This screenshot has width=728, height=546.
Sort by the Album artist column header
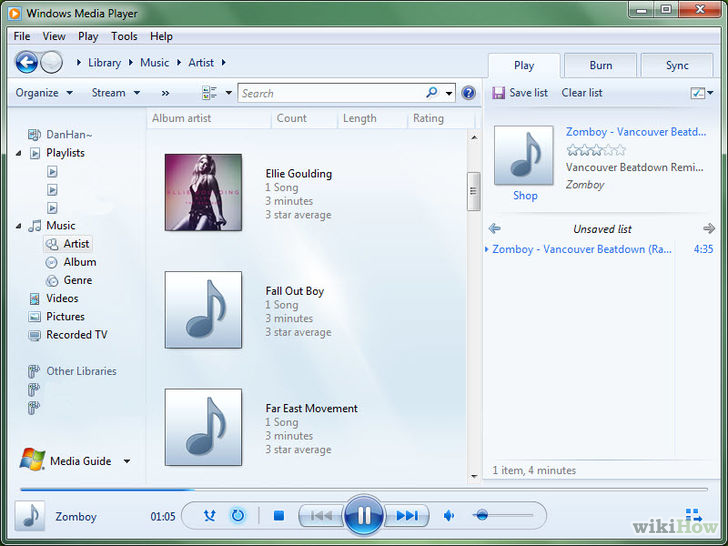click(181, 118)
